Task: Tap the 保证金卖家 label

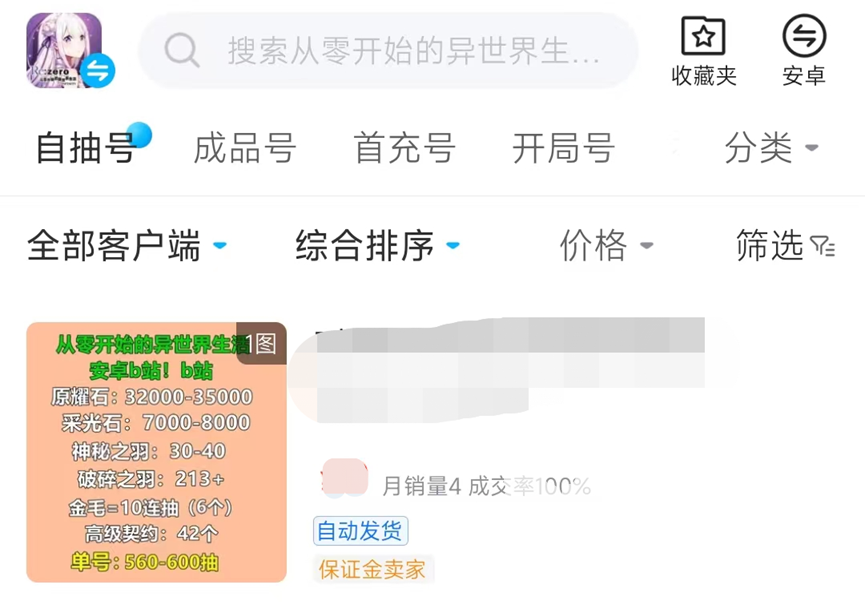Action: [x=372, y=569]
